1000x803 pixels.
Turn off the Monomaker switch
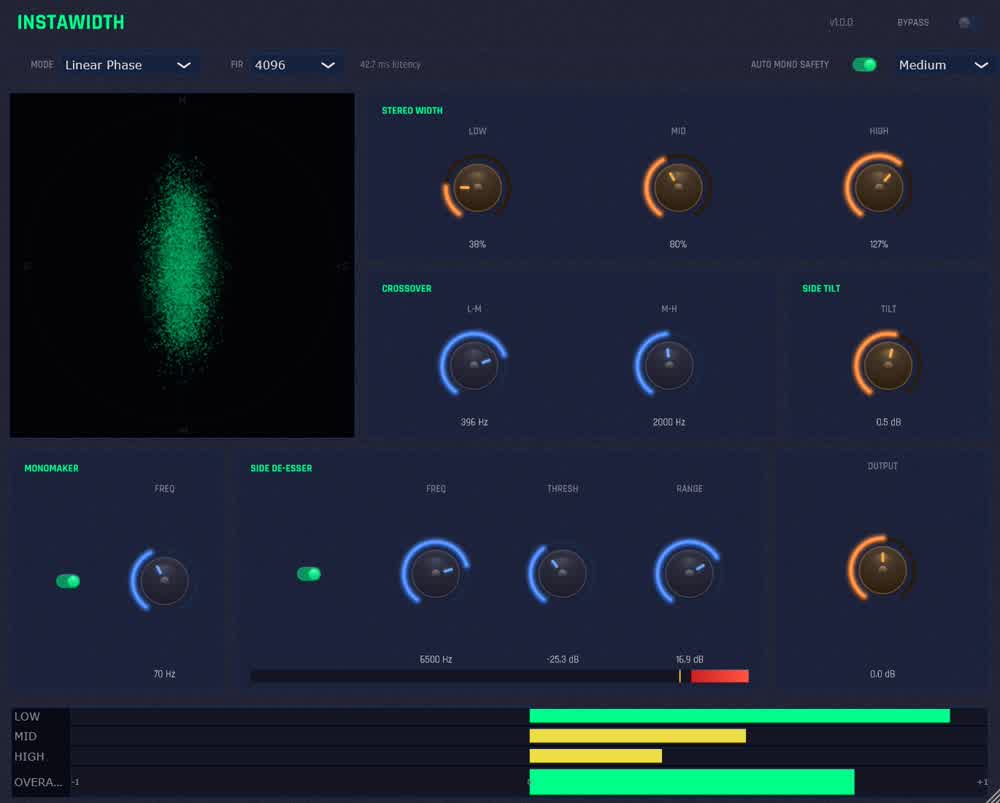point(68,581)
